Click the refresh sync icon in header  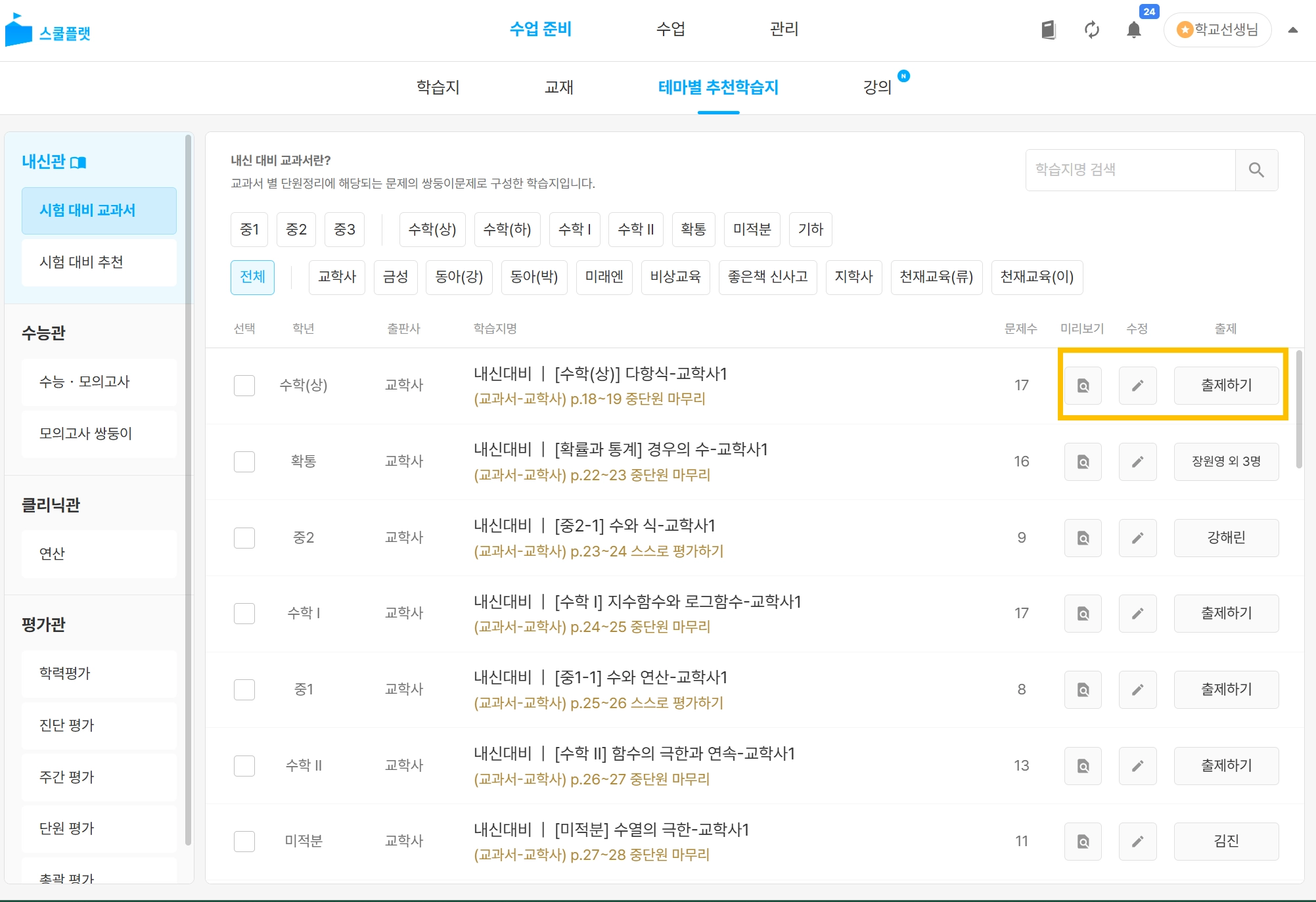point(1091,30)
